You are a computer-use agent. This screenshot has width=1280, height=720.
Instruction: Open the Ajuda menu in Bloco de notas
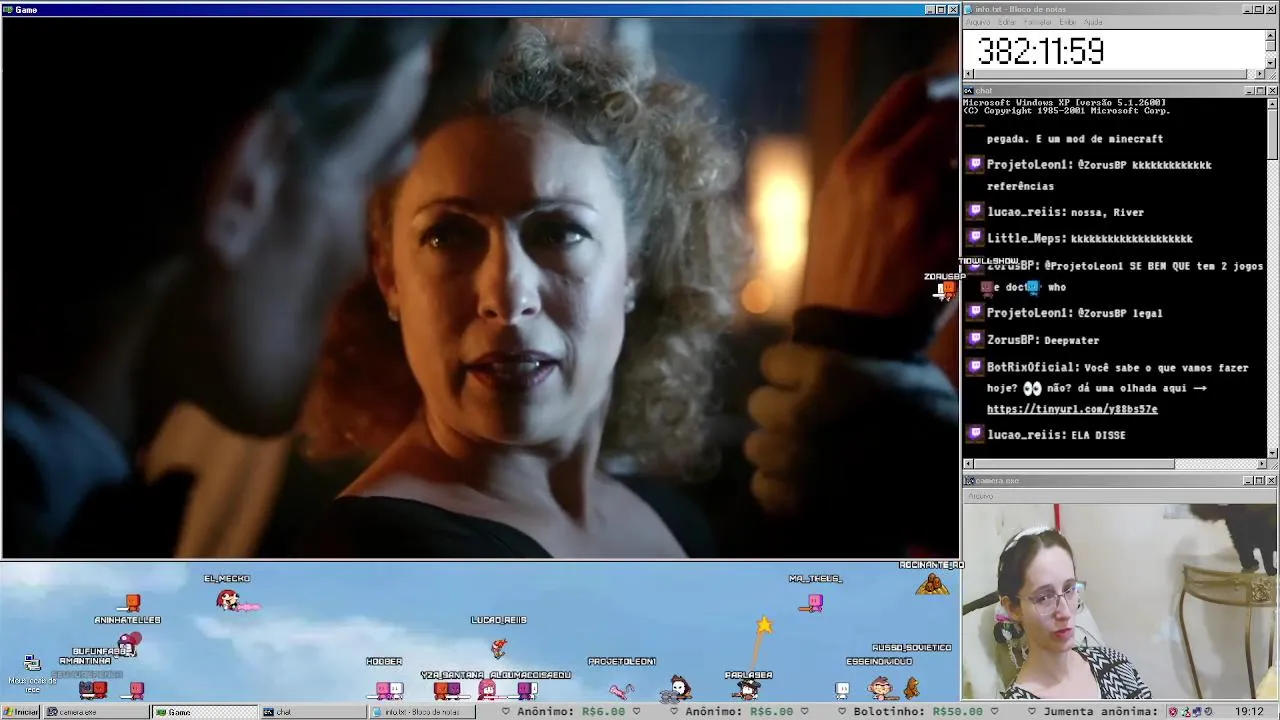(x=1093, y=22)
